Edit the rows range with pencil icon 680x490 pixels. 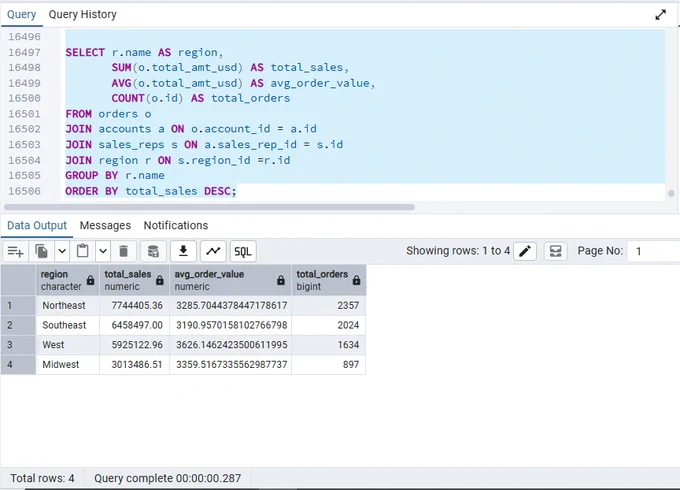click(525, 251)
